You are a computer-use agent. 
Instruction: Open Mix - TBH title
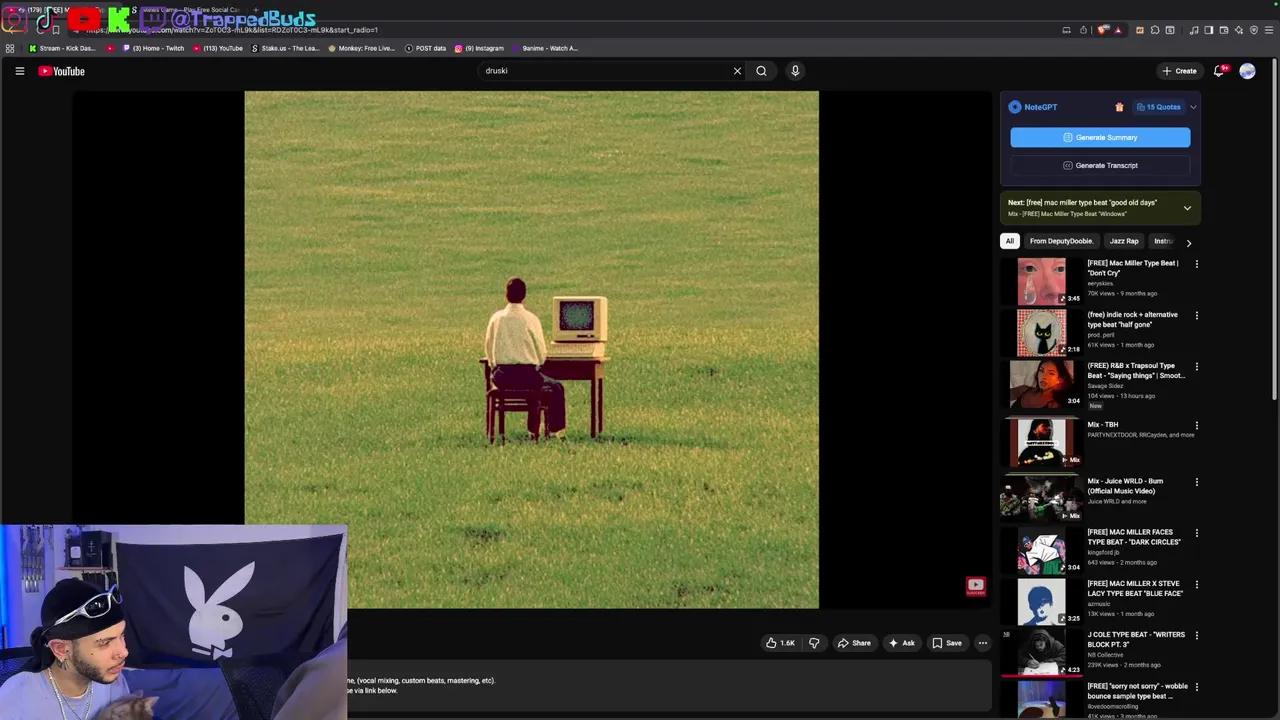coord(1103,425)
